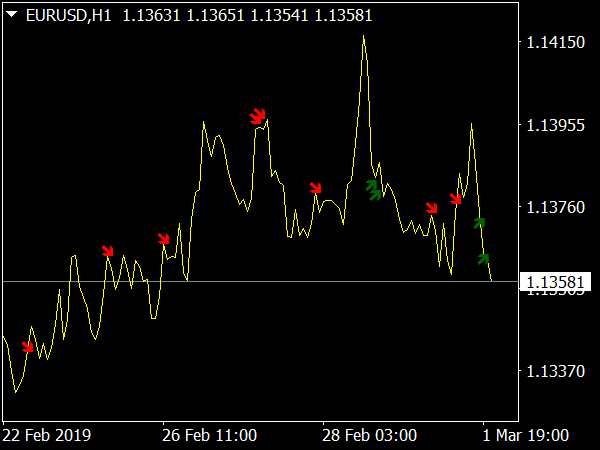
Task: Select the close value 1.13581 in chart header
Action: pyautogui.click(x=343, y=16)
